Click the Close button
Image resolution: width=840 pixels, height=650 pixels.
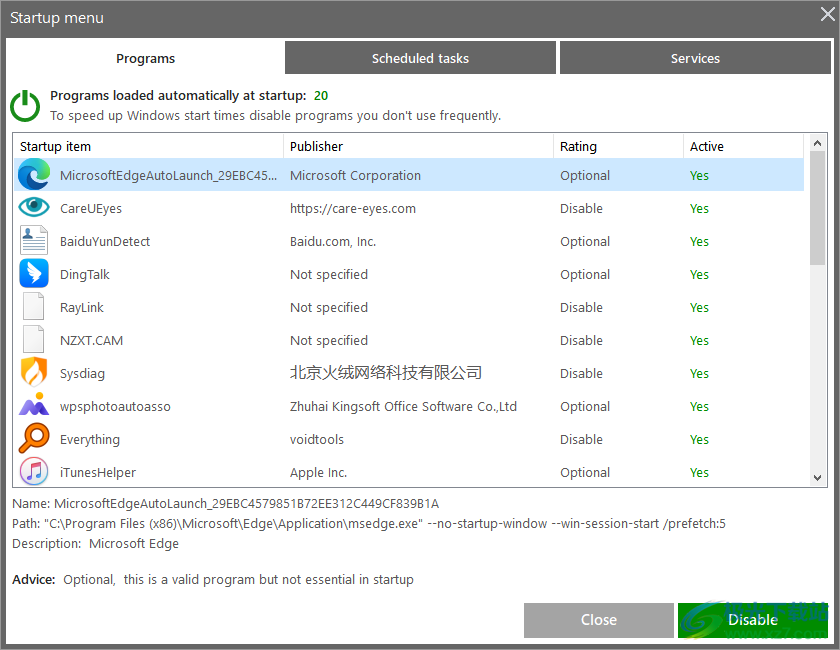tap(598, 620)
